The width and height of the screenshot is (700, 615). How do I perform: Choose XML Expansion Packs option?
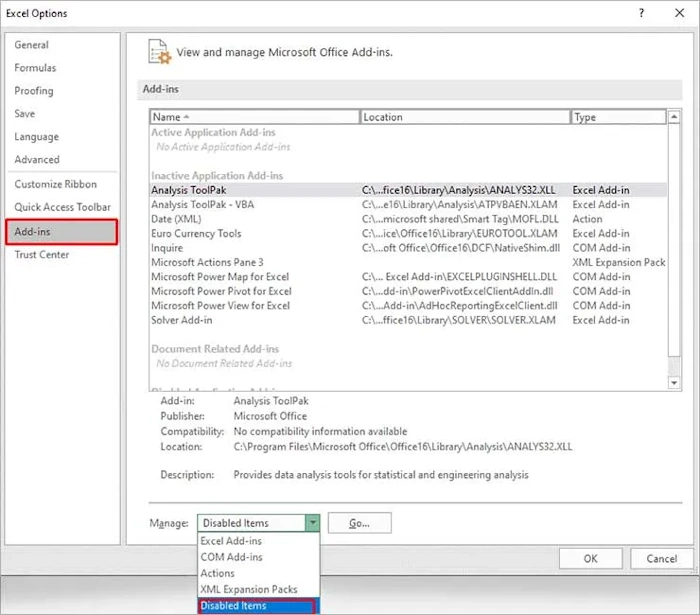(x=258, y=589)
